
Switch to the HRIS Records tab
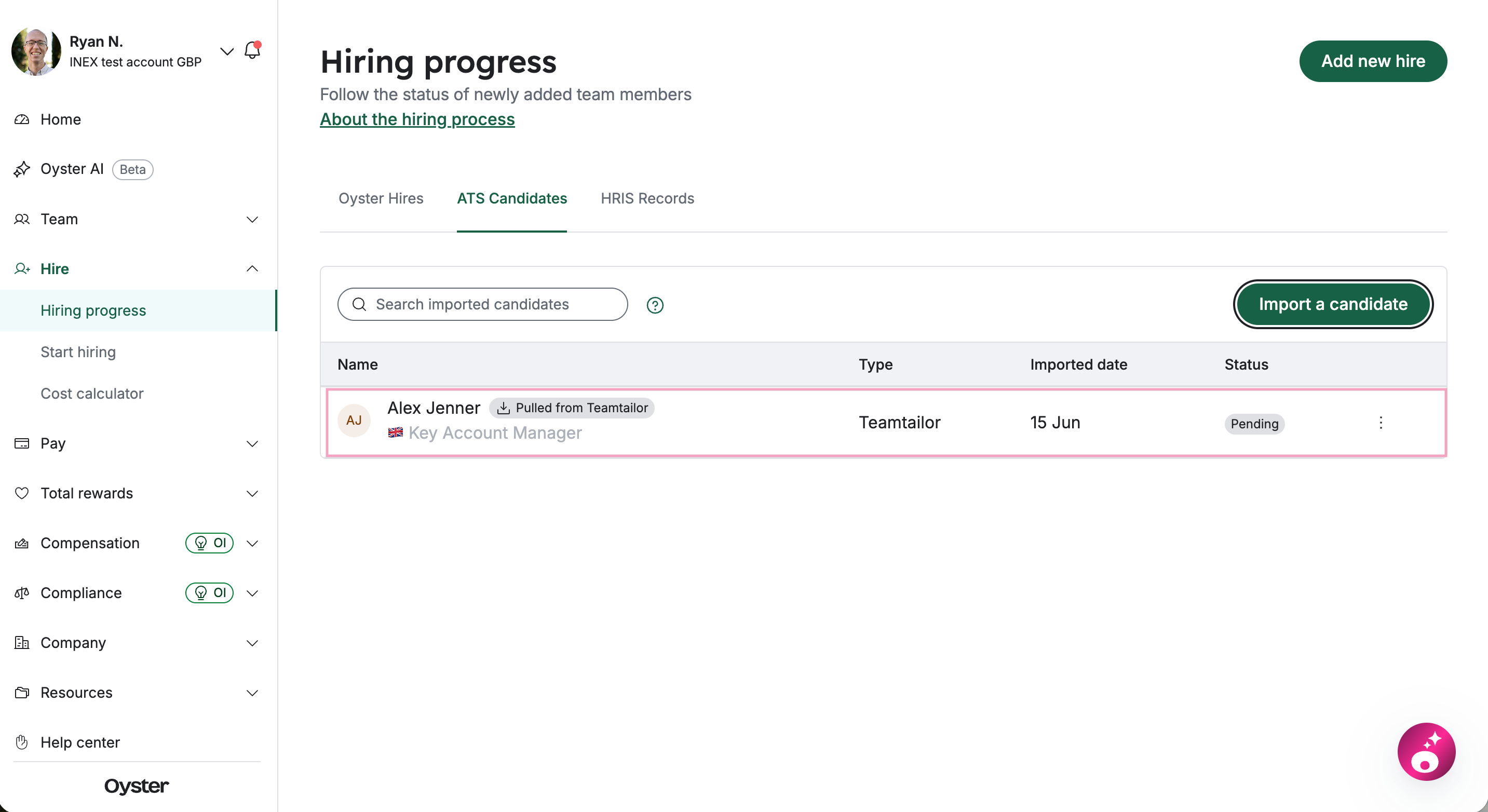click(647, 198)
